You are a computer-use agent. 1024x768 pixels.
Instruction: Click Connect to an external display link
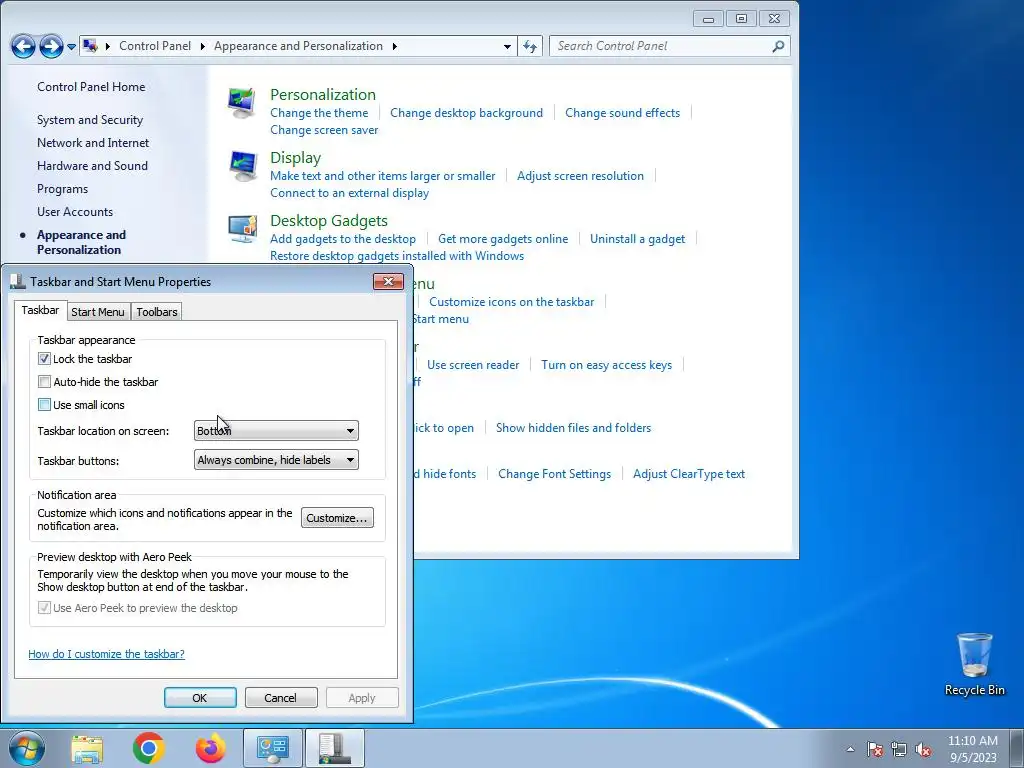tap(349, 193)
